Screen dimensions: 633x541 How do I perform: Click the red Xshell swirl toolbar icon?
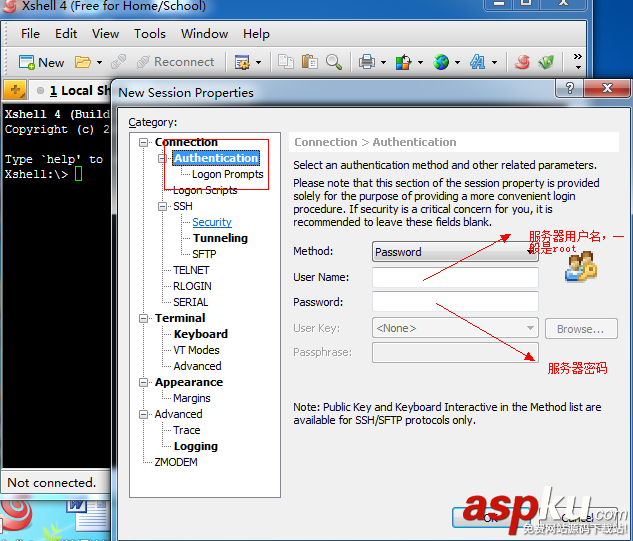522,62
